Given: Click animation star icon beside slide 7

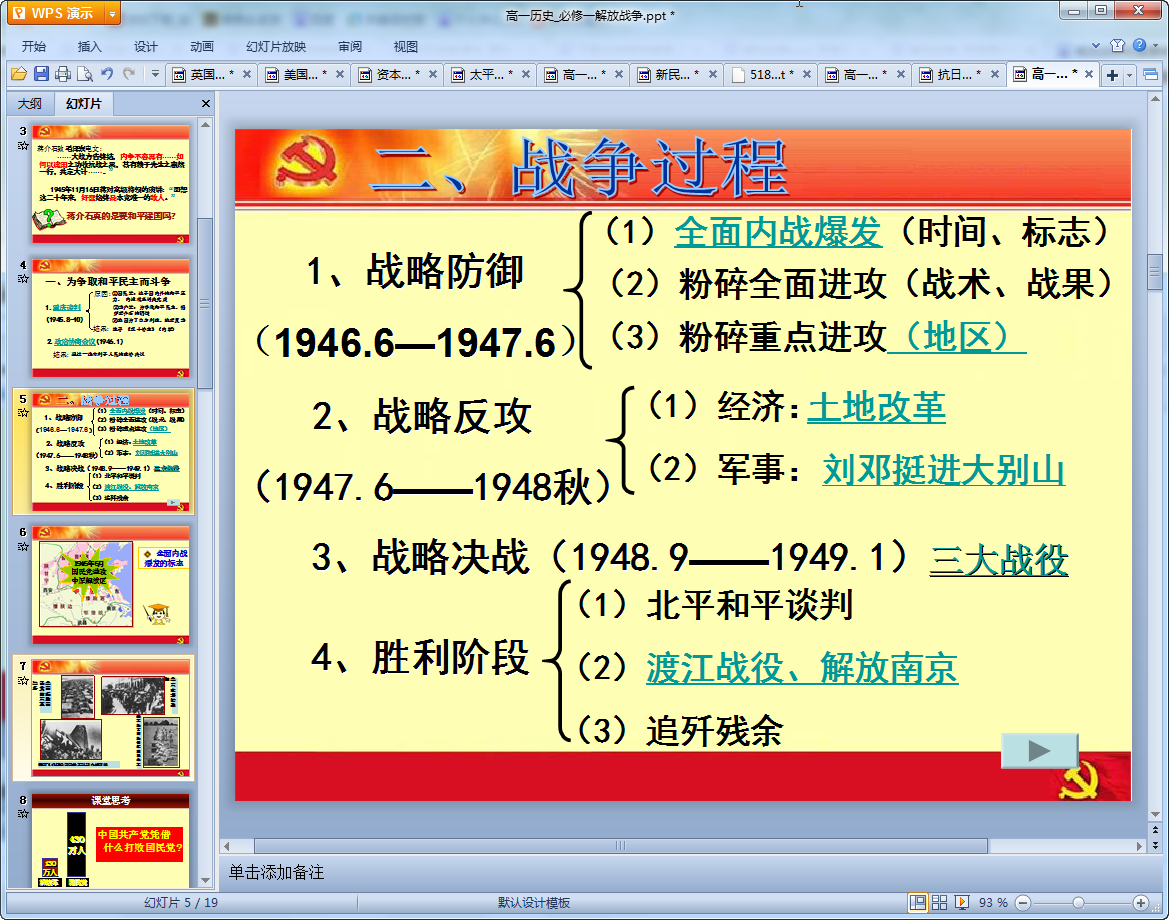Looking at the screenshot, I should (23, 680).
